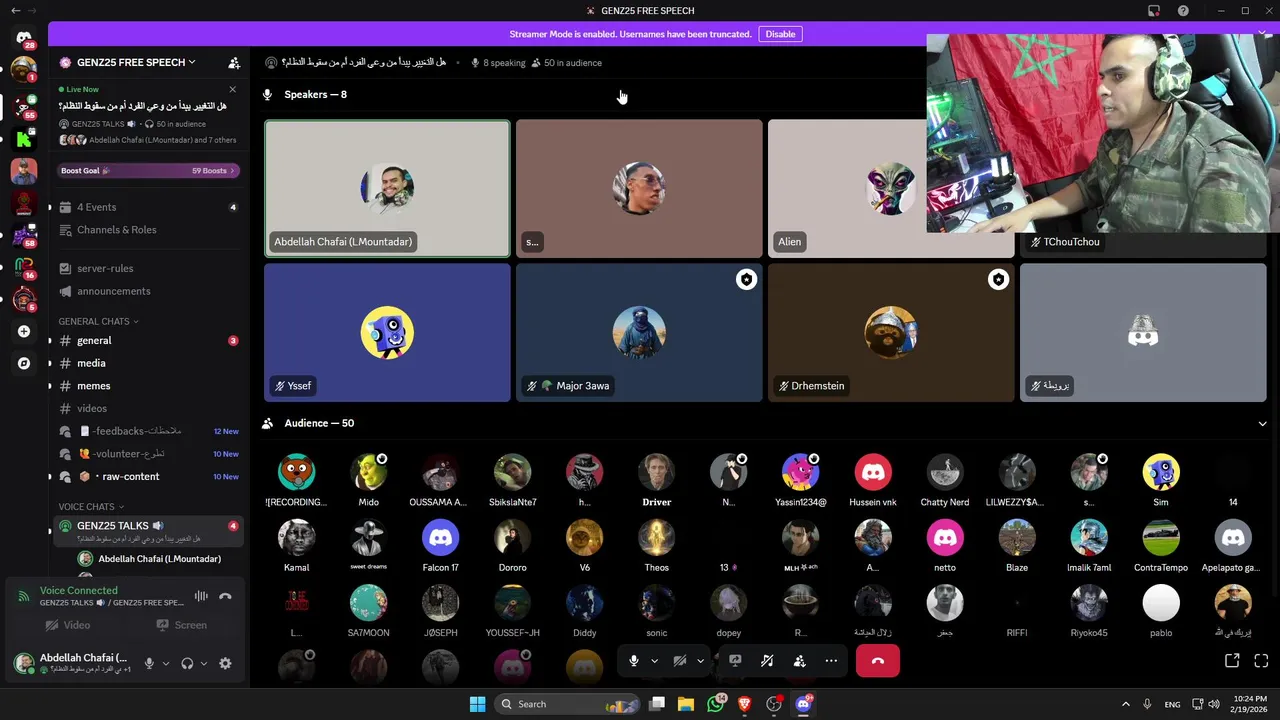Screen dimensions: 1280x720
Task: Collapse the VOICE CHATS category
Action: pyautogui.click(x=91, y=507)
